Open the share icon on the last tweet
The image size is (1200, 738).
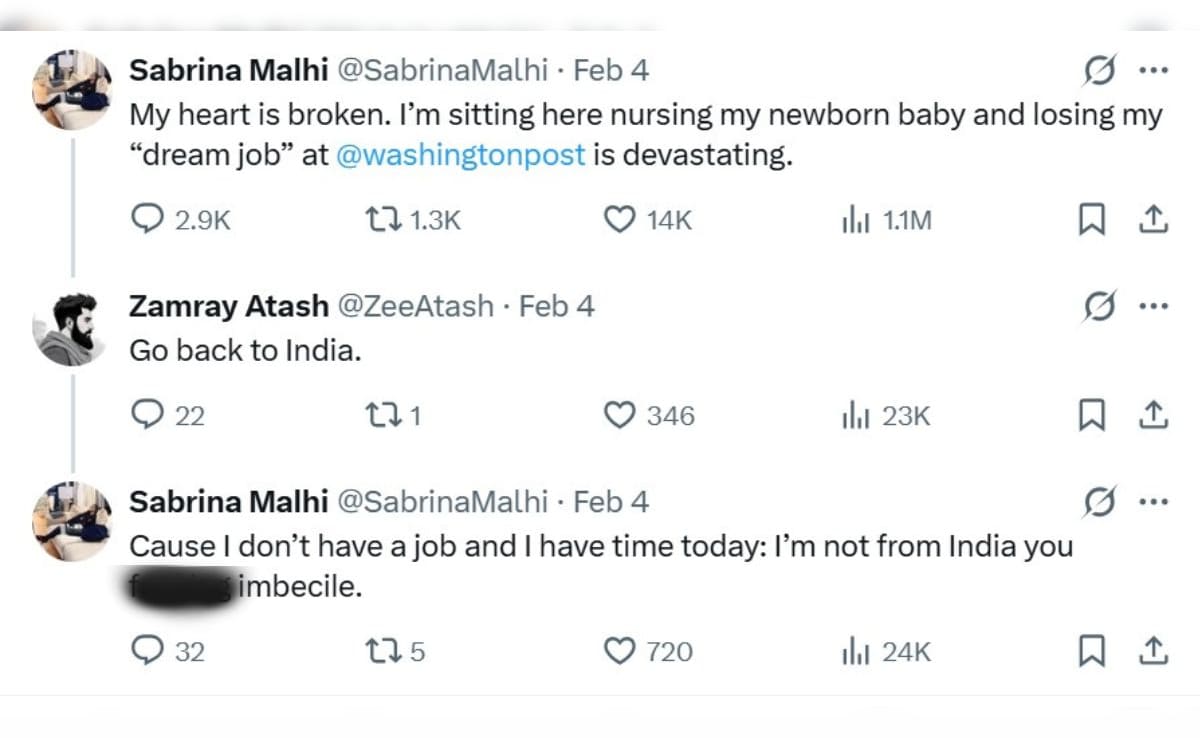1152,652
